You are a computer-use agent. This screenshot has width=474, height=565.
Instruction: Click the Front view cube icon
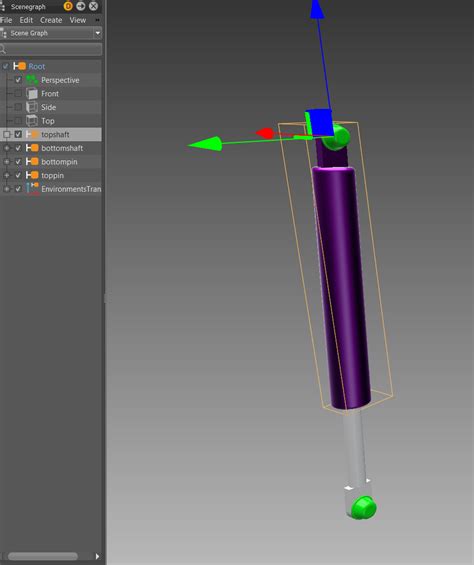(x=32, y=94)
